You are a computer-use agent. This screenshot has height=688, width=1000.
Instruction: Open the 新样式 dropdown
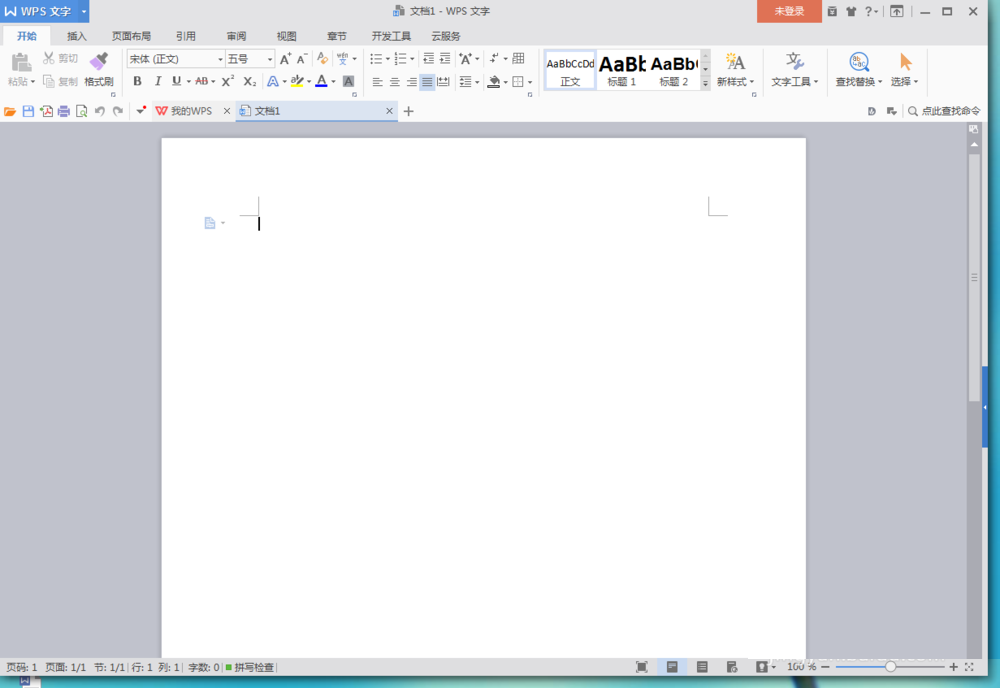point(735,82)
